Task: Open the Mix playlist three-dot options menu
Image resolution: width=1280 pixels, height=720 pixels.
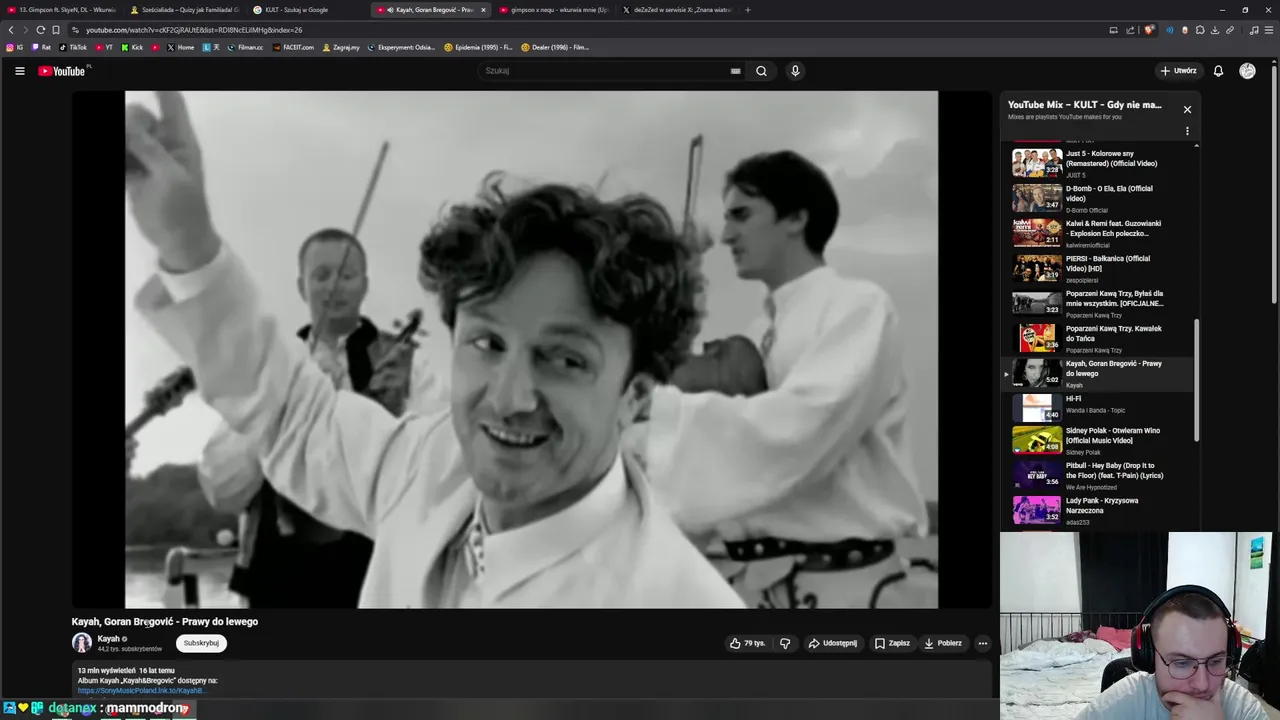Action: click(x=1187, y=131)
